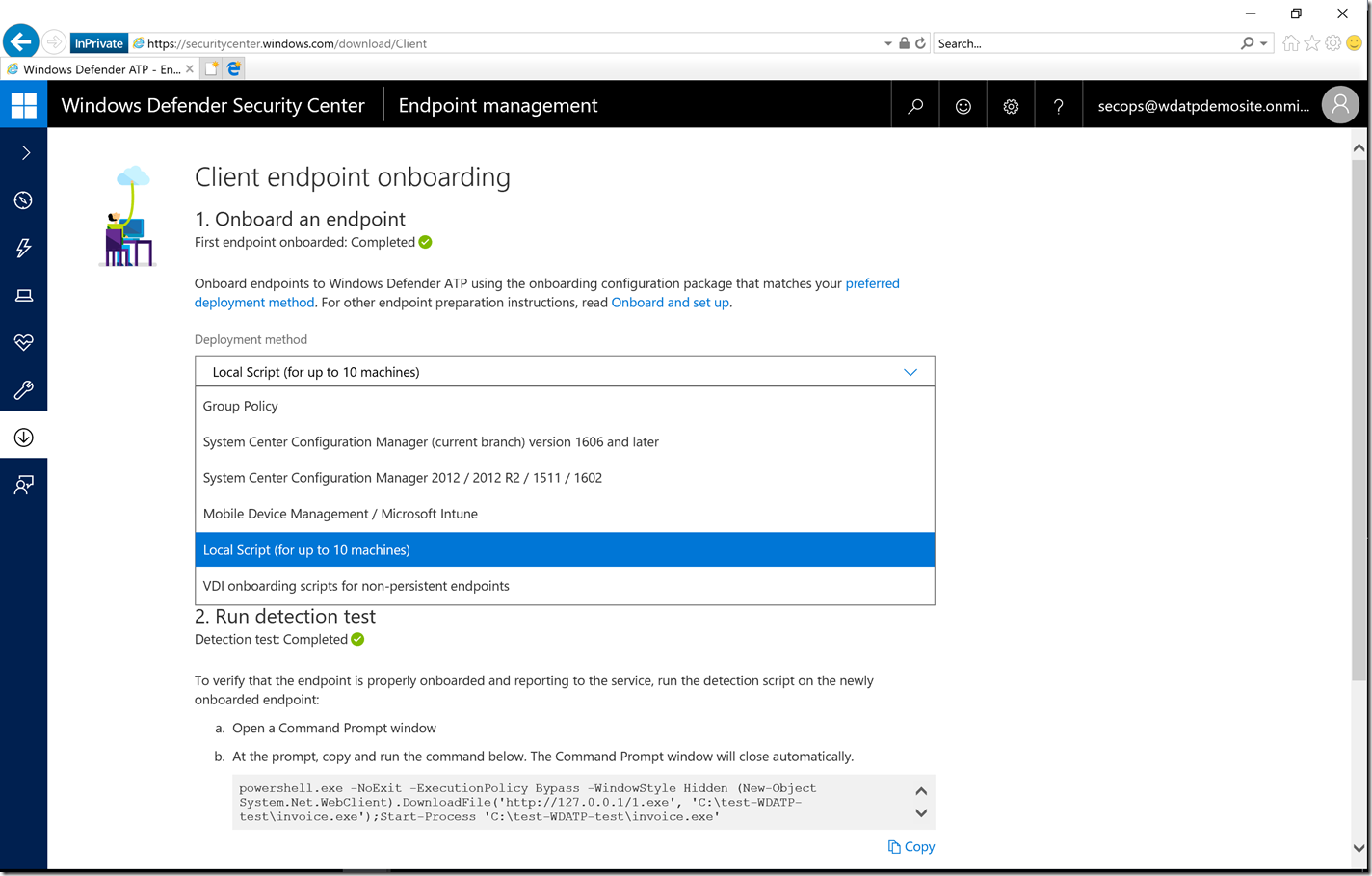1372x876 pixels.
Task: Click page scrollbar down arrow
Action: [1359, 849]
